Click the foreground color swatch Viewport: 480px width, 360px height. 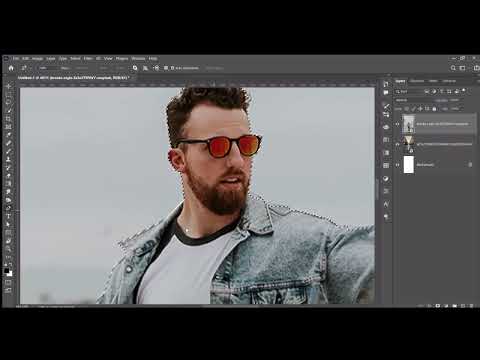7,271
